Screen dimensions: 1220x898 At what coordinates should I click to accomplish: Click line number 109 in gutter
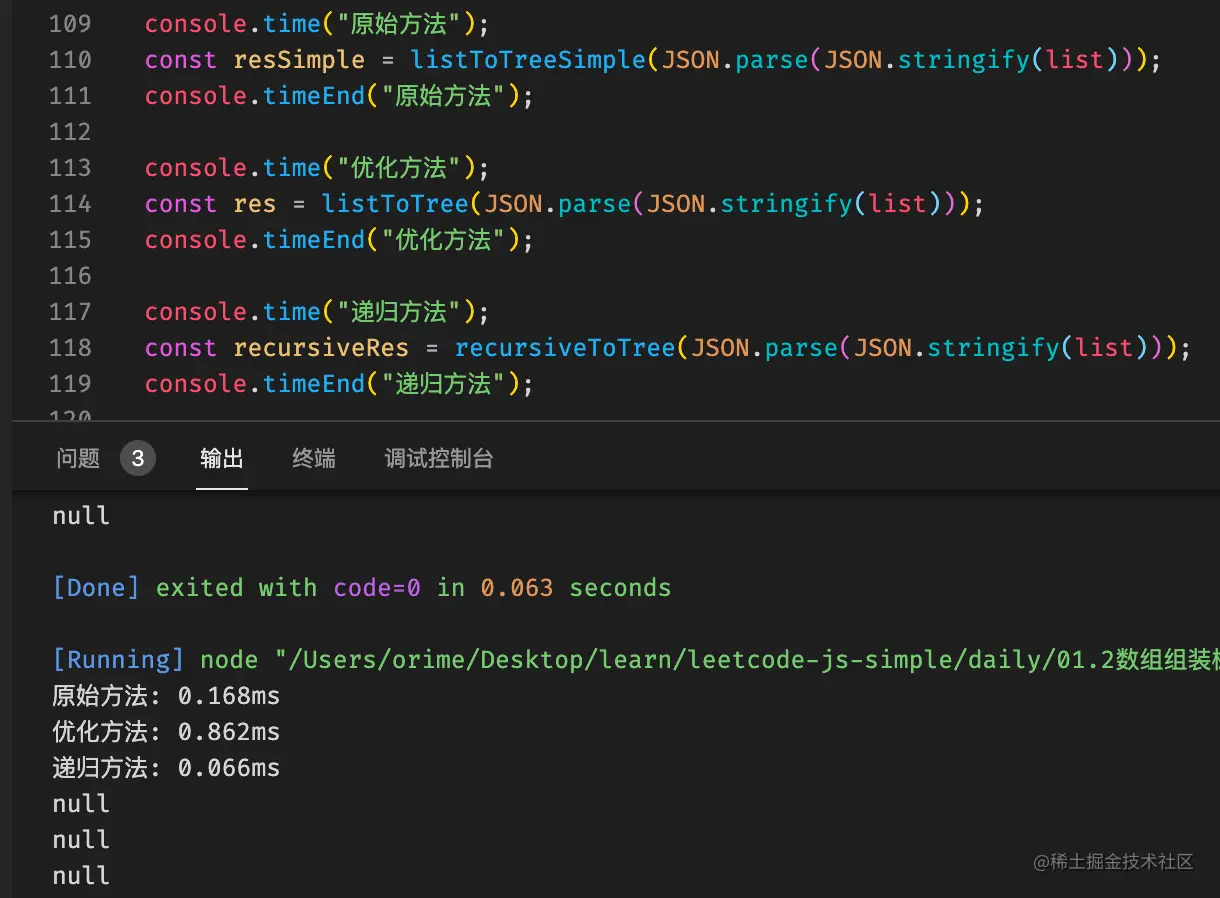(70, 24)
